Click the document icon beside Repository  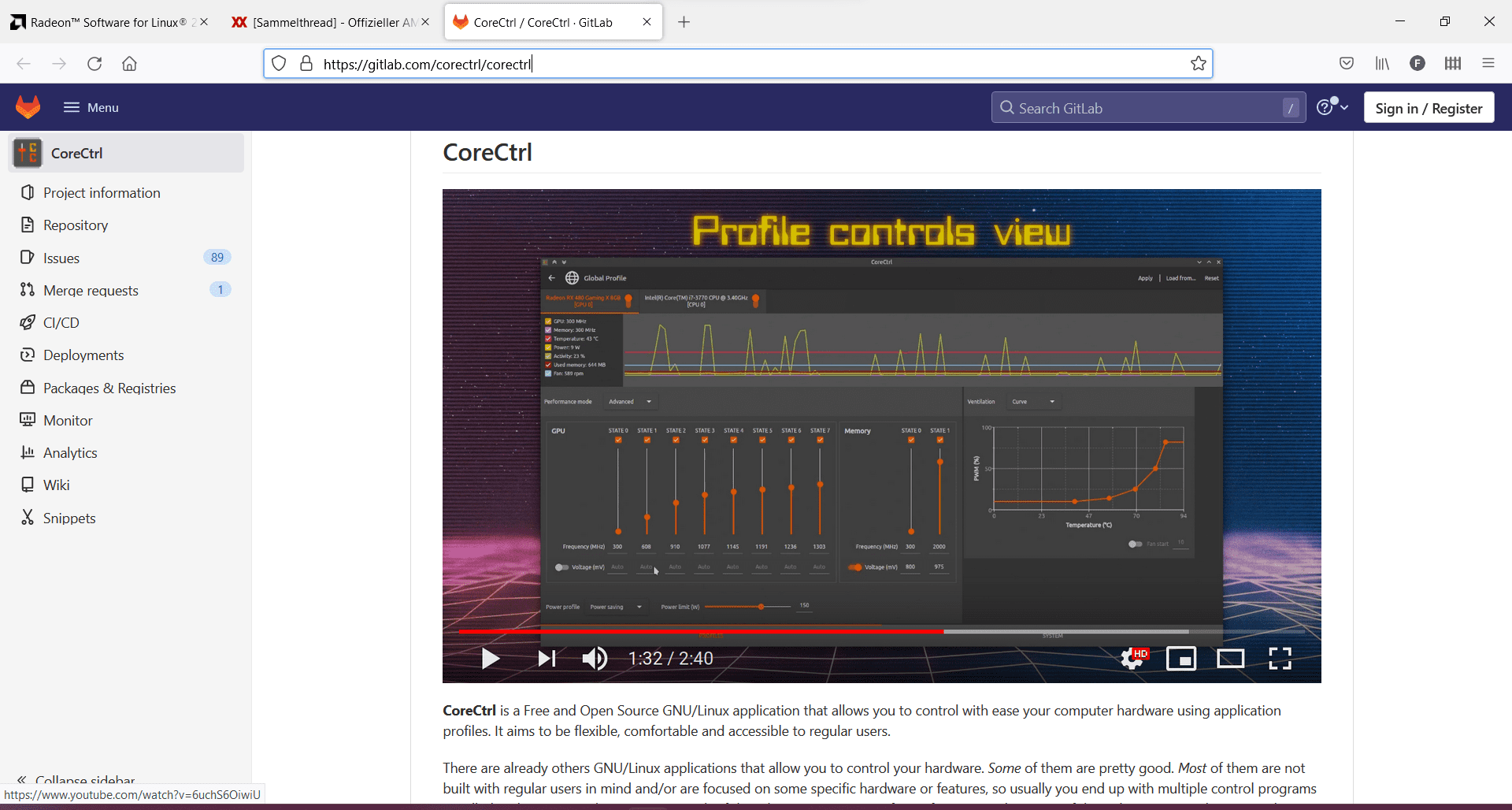[28, 225]
